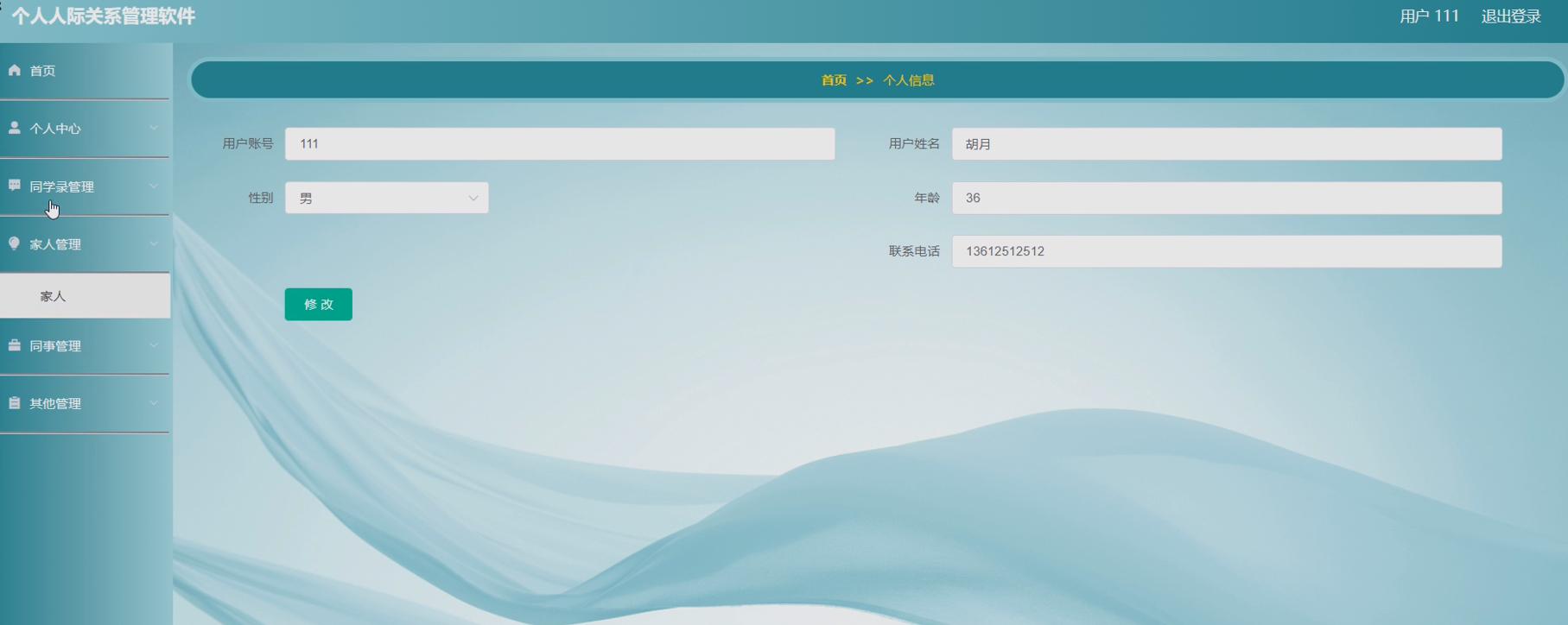
Task: Collapse the 家人管理 menu chevron
Action: pos(154,244)
